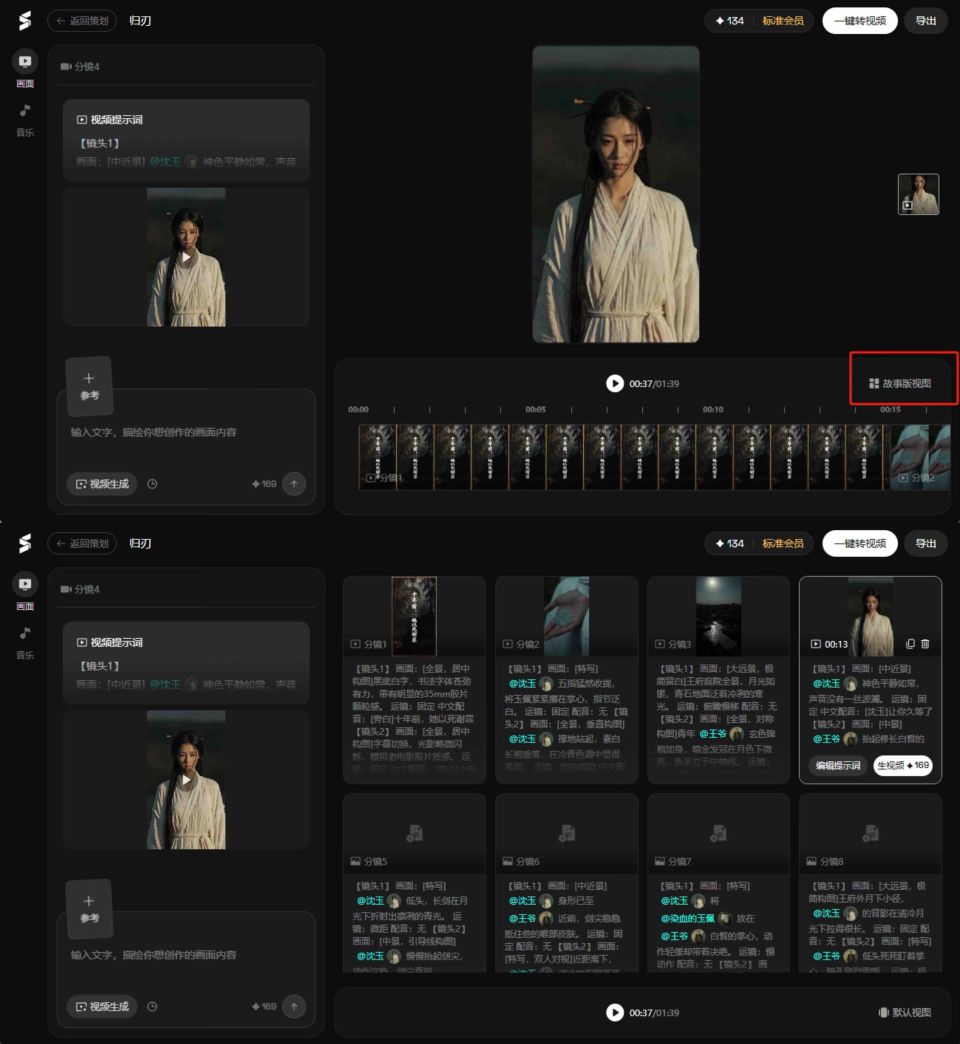Click the @沈玉 tag in the 00:13 card
960x1044 pixels.
pos(826,684)
